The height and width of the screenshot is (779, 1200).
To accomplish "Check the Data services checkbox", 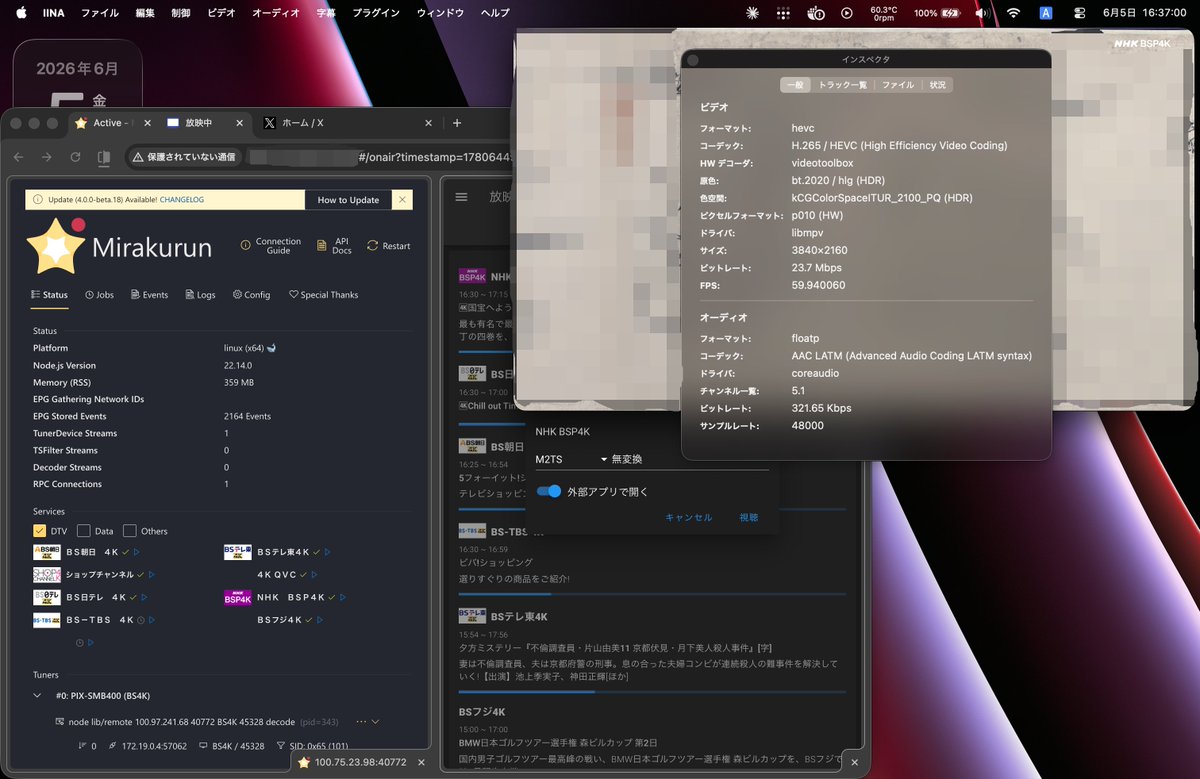I will (x=84, y=531).
